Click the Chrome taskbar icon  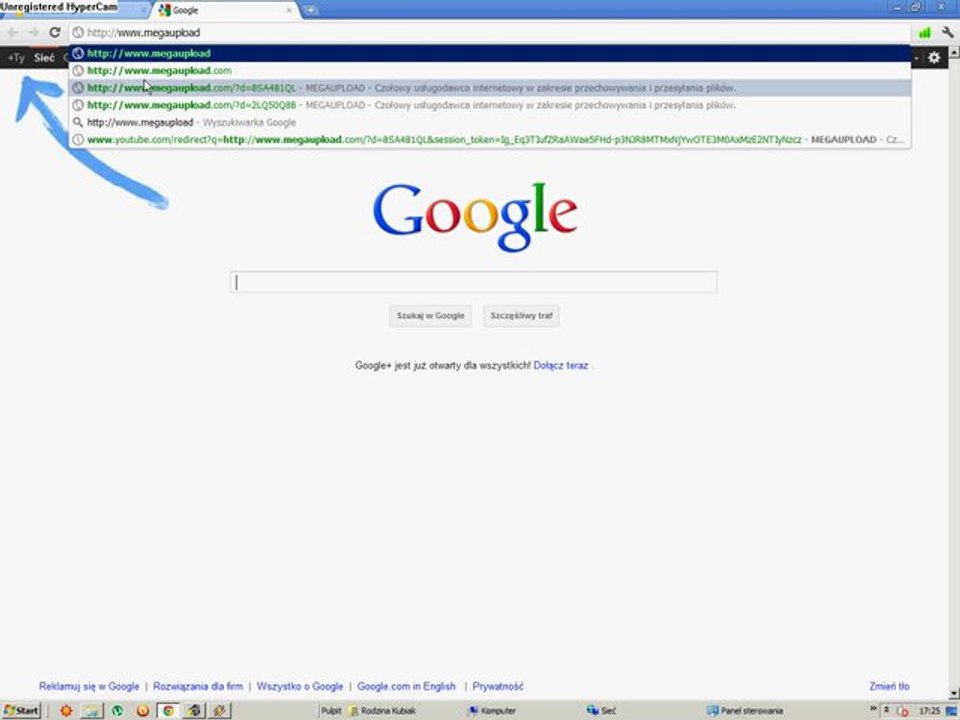[168, 710]
